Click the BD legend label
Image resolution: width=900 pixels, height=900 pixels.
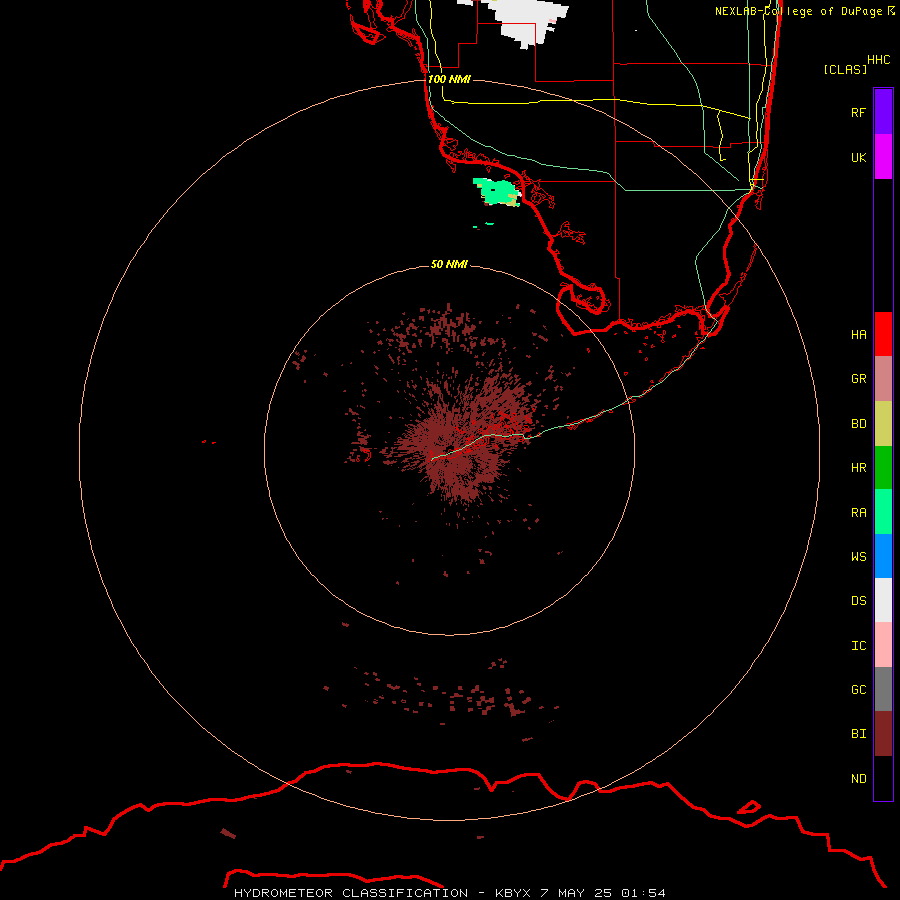858,424
